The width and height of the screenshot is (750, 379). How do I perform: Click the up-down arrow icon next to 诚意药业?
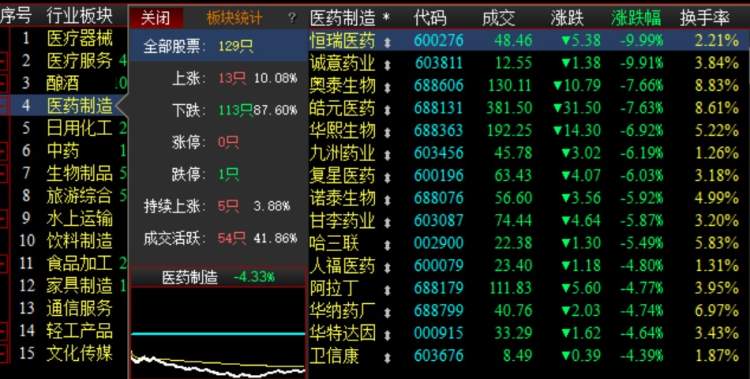(387, 65)
